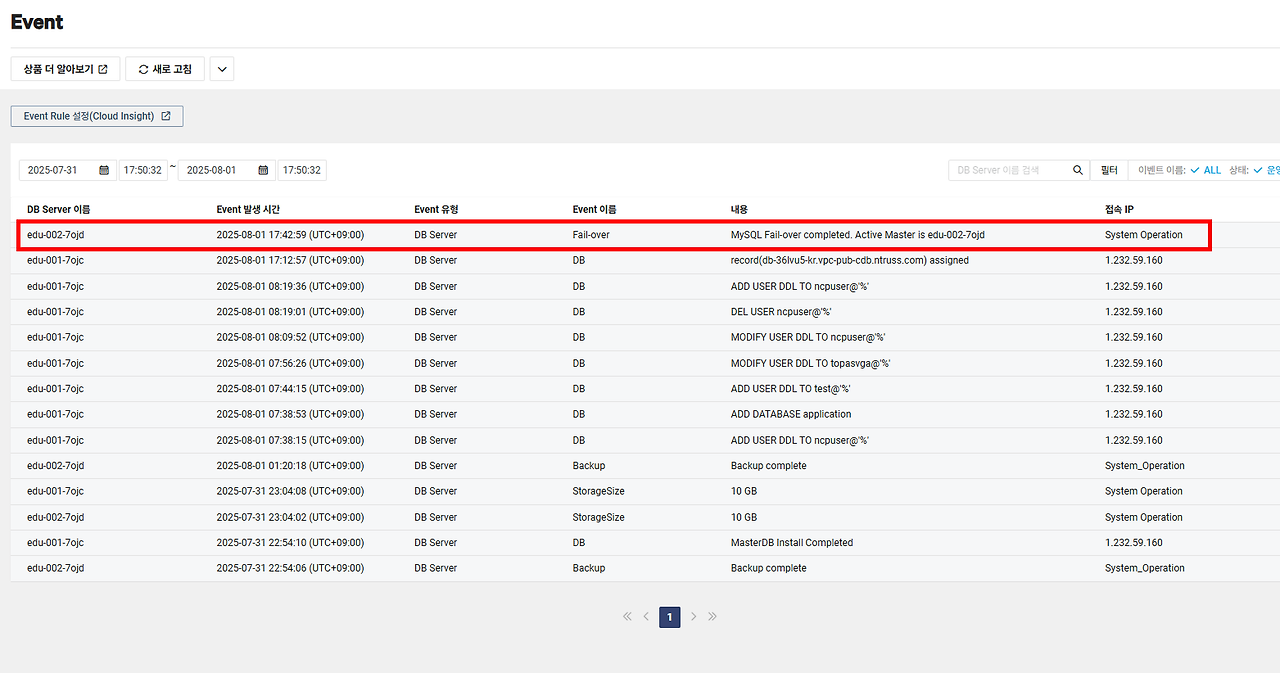Screen dimensions: 1280x673
Task: Focus the DB Server 이름 검색 field
Action: click(1008, 170)
